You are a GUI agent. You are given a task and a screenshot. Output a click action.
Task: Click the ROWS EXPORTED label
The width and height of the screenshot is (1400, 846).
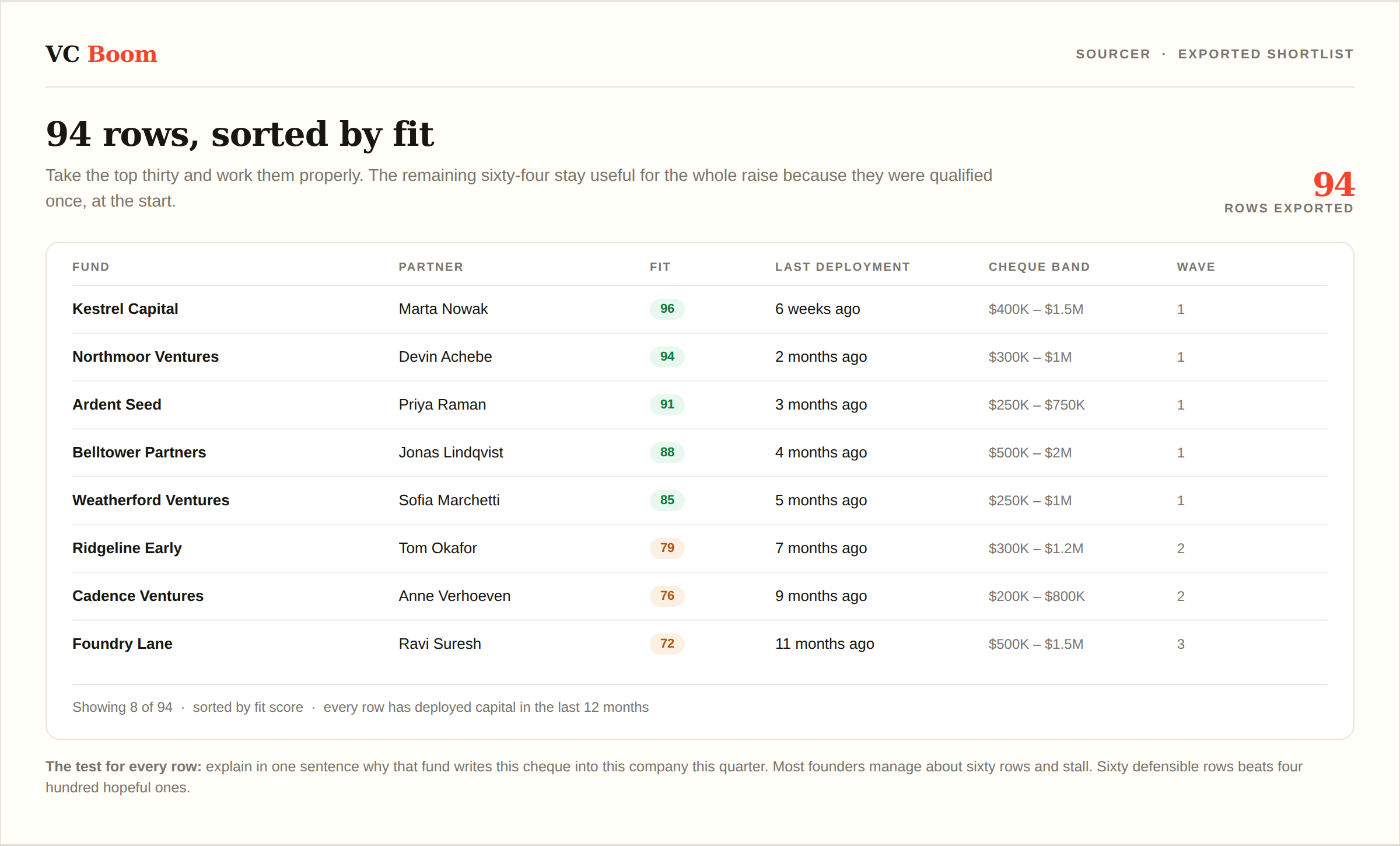1289,208
